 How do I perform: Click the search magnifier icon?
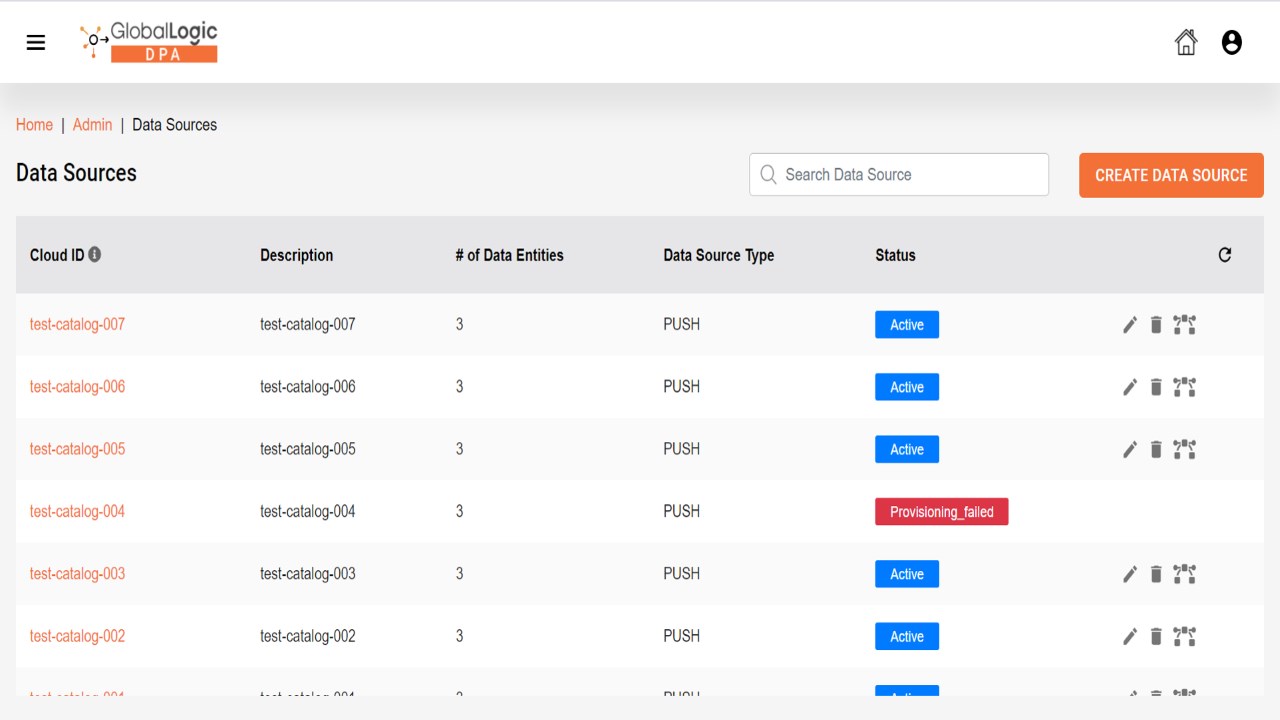click(768, 175)
